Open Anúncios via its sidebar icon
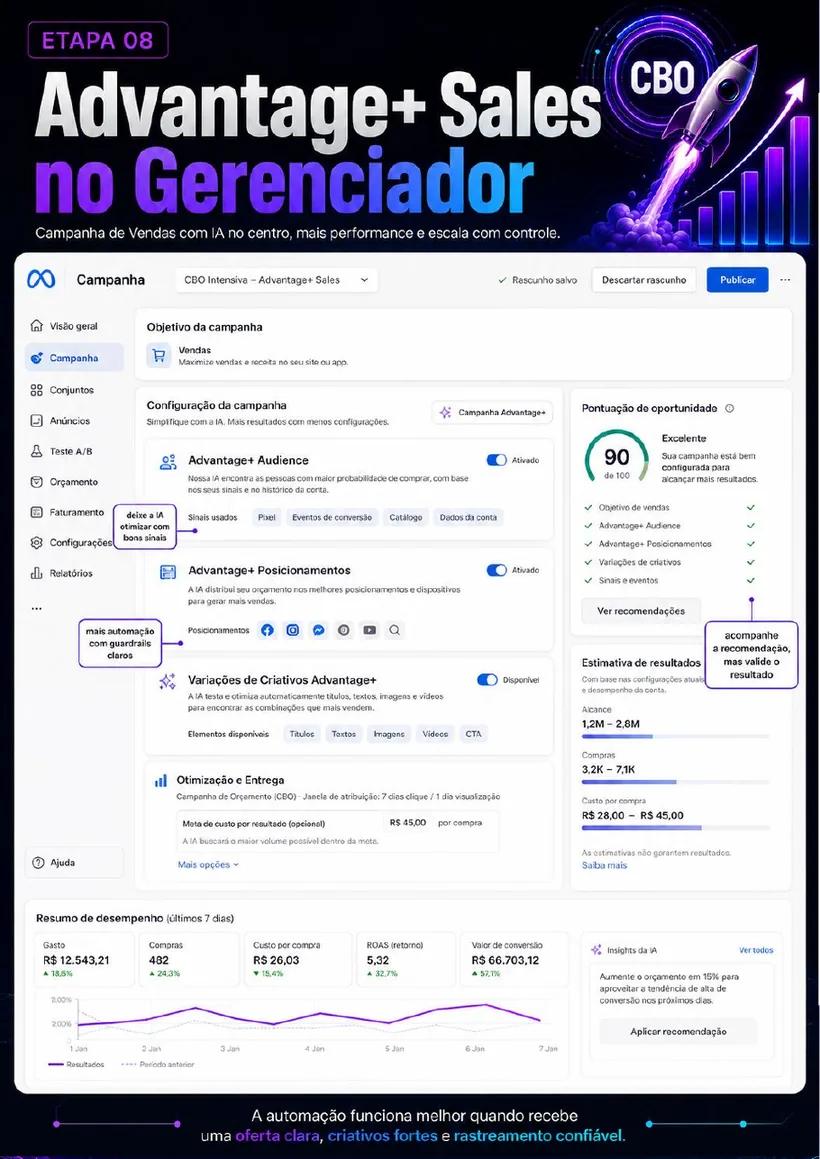Screen dimensions: 820x1159 (36, 421)
